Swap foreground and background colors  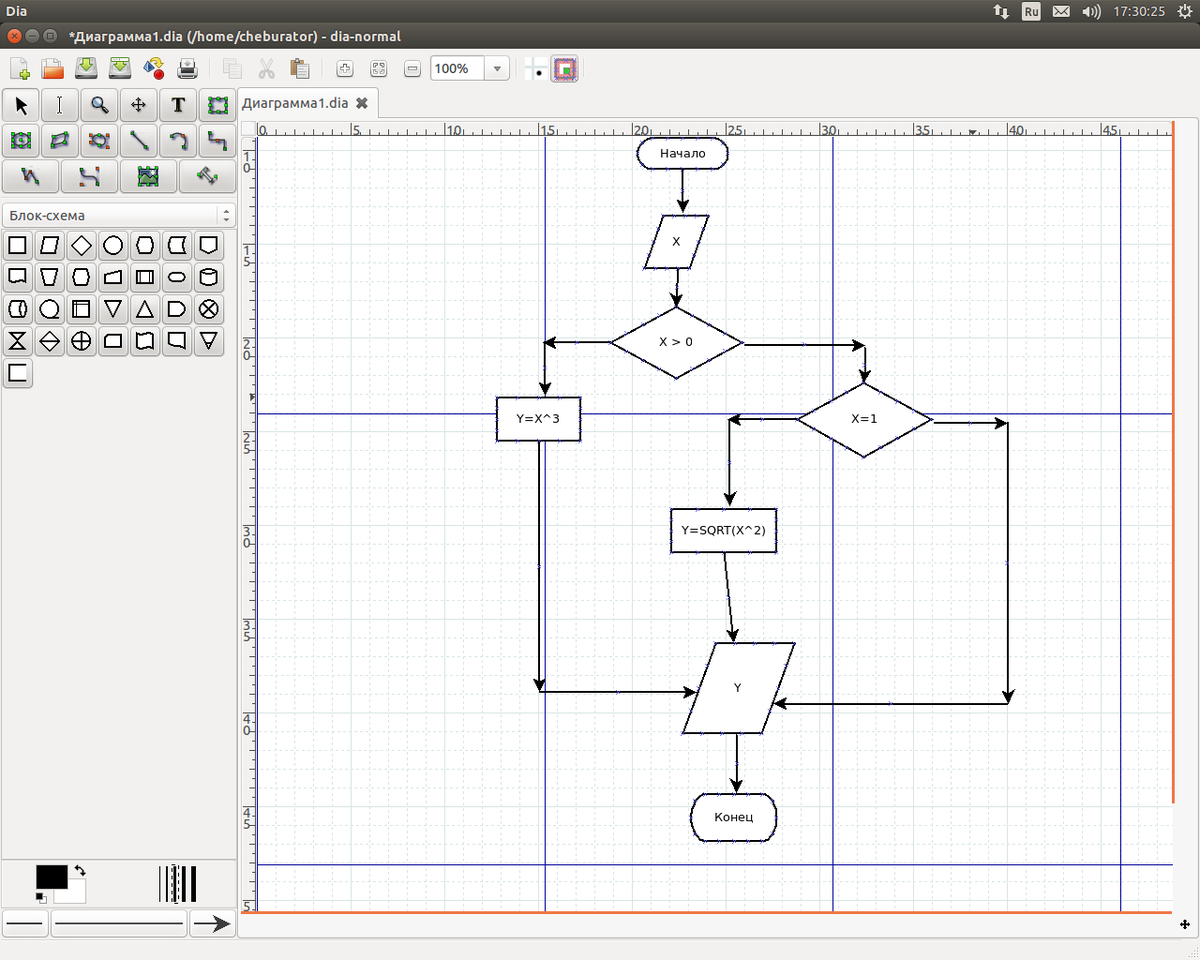[80, 871]
